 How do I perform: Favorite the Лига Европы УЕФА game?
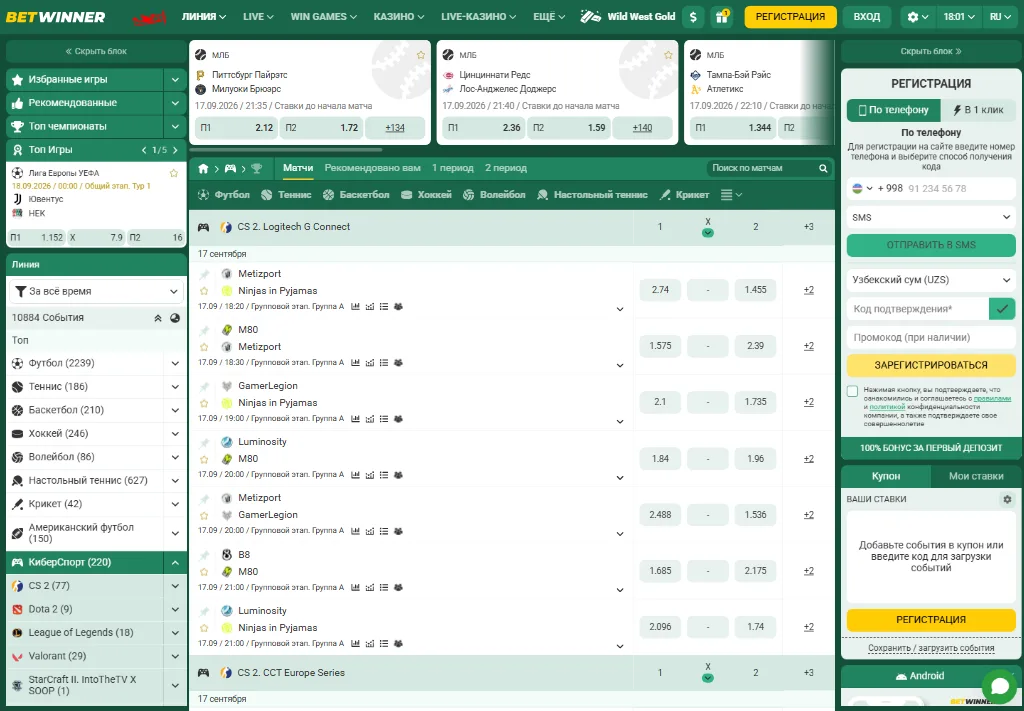pyautogui.click(x=174, y=173)
